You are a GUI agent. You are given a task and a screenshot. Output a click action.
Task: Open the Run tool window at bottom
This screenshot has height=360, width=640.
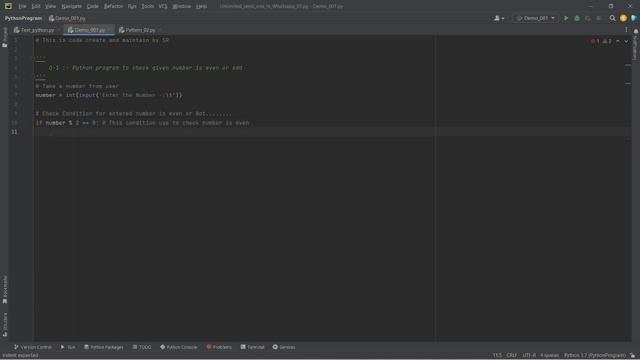point(68,347)
